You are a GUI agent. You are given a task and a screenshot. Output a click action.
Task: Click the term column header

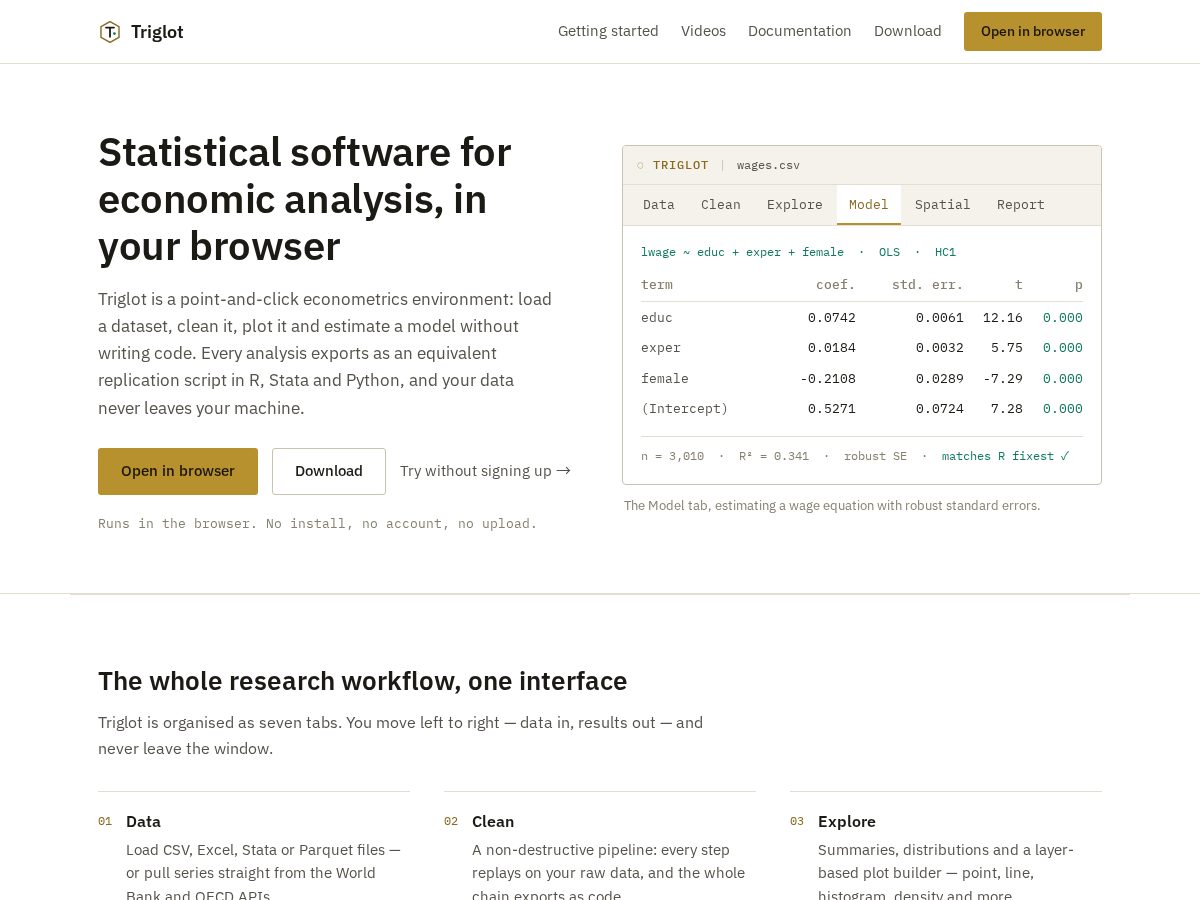point(657,285)
